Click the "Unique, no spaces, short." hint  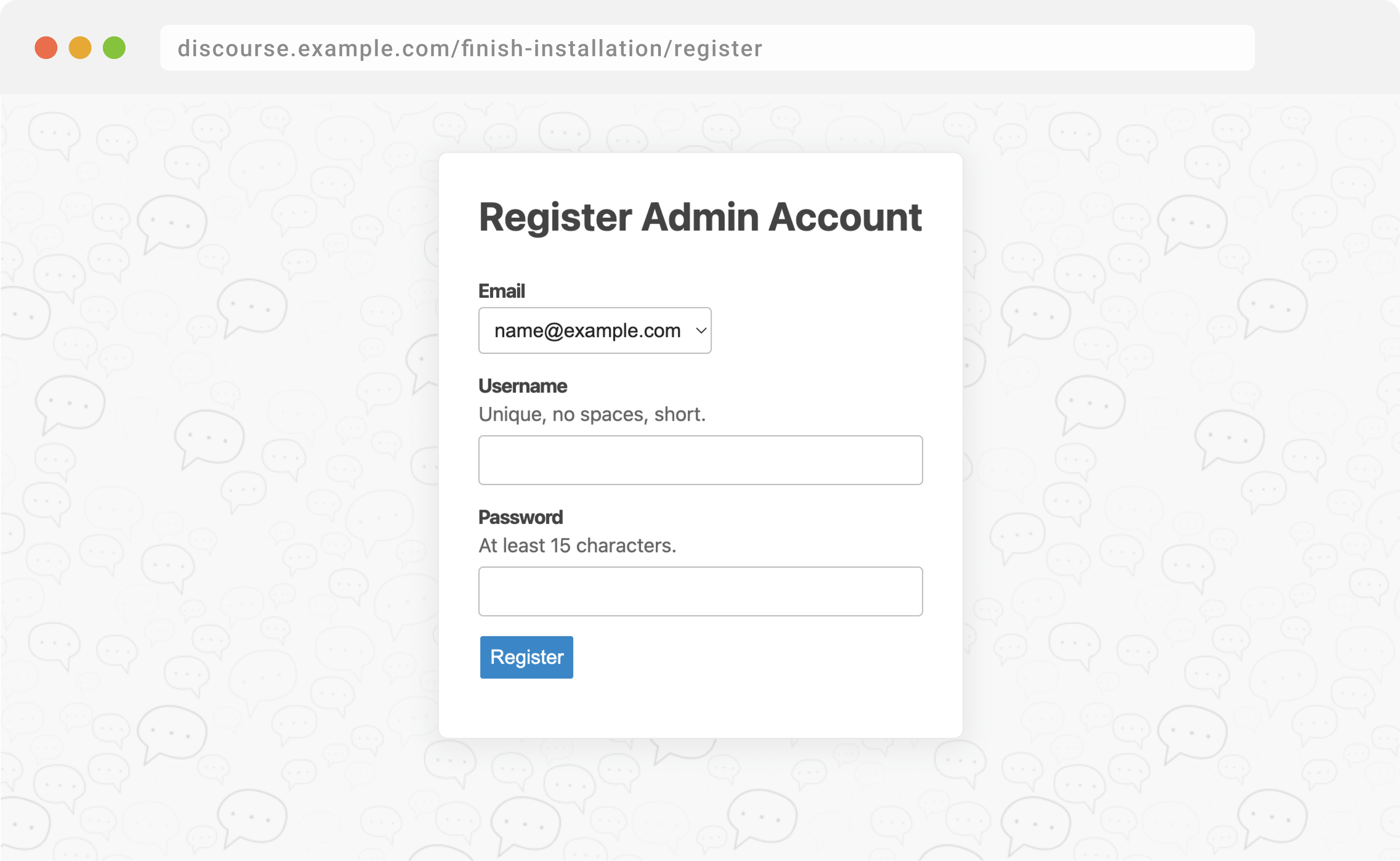592,414
